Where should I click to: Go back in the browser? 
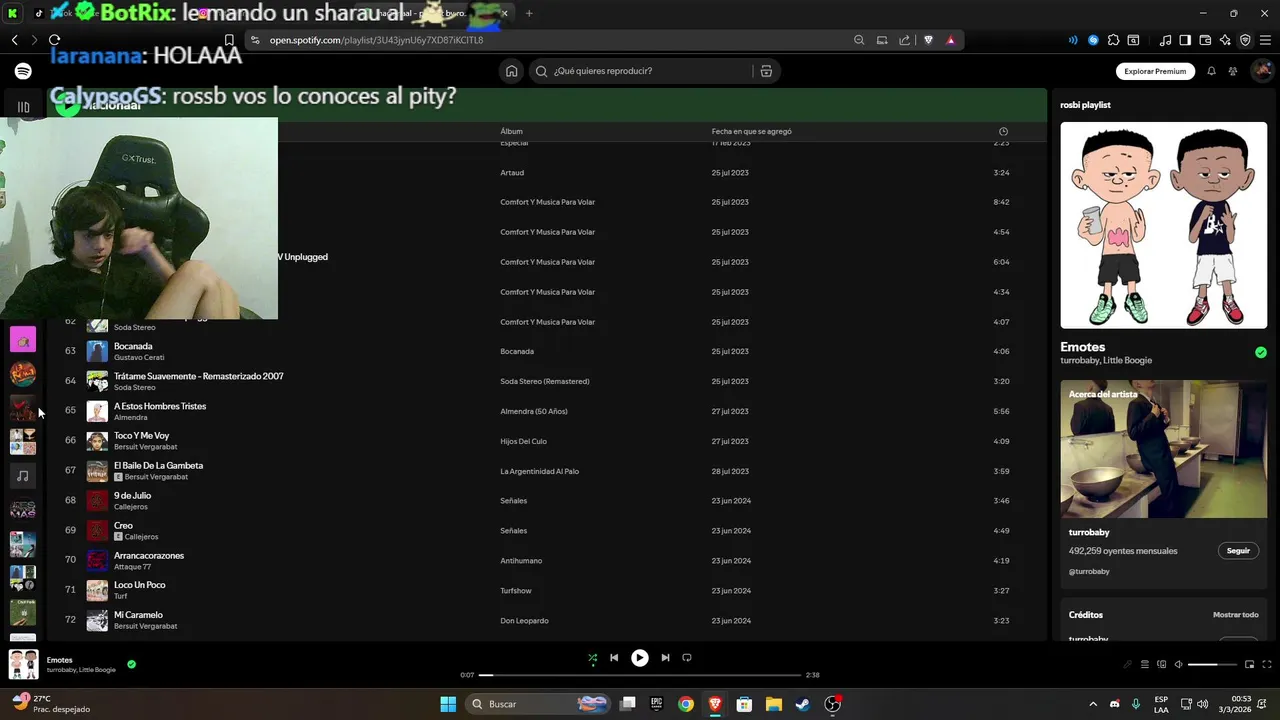tap(14, 40)
